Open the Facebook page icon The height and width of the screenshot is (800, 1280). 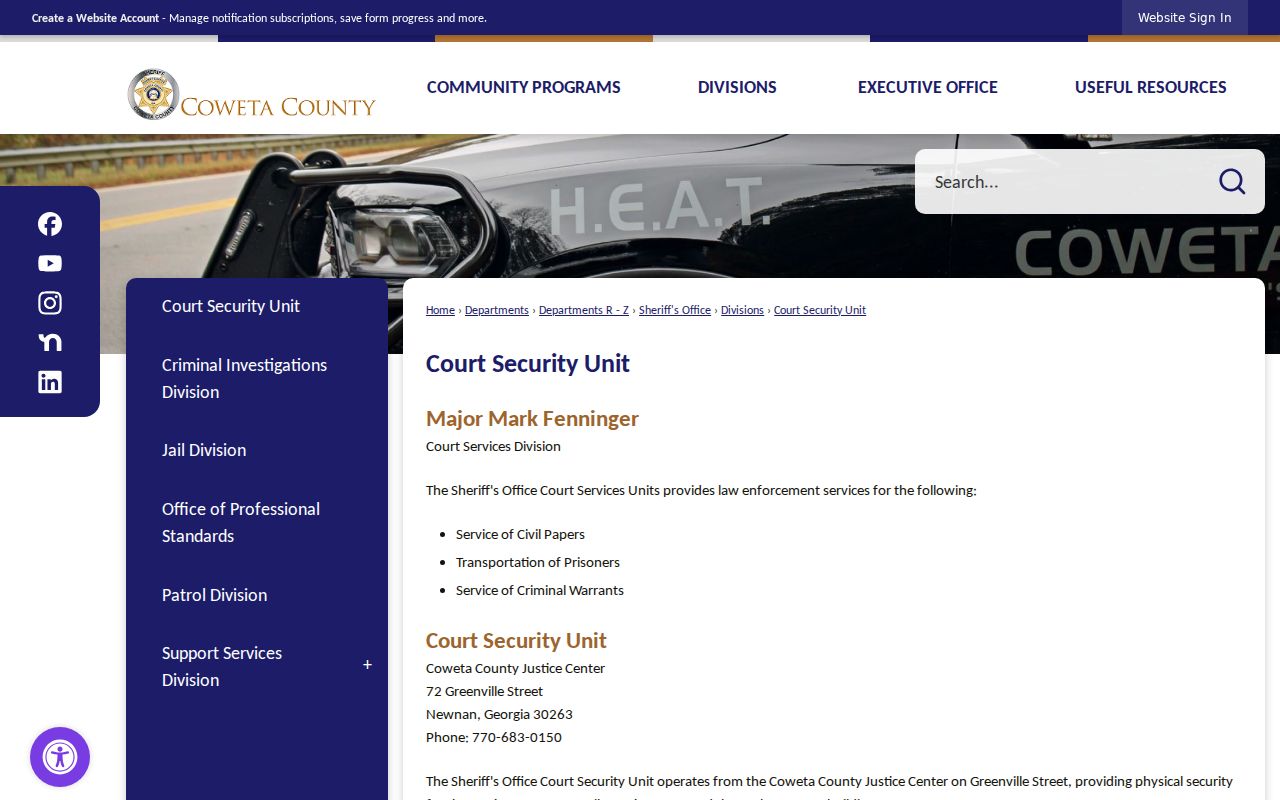(50, 224)
